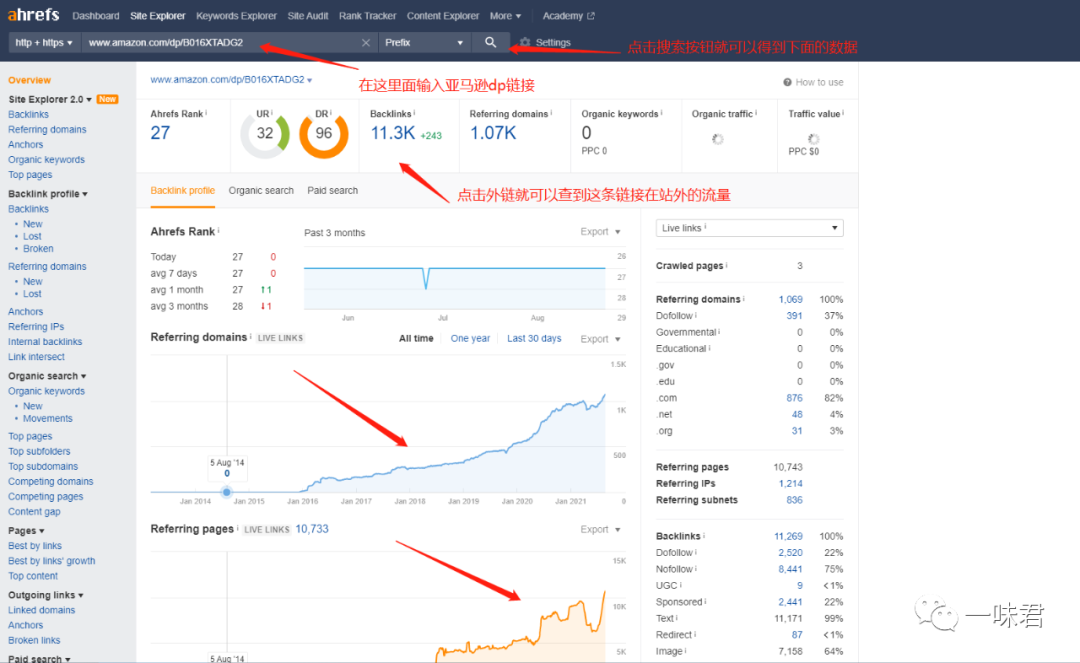Open the Dashboard menu item
Viewport: 1080px width, 663px height.
point(96,16)
